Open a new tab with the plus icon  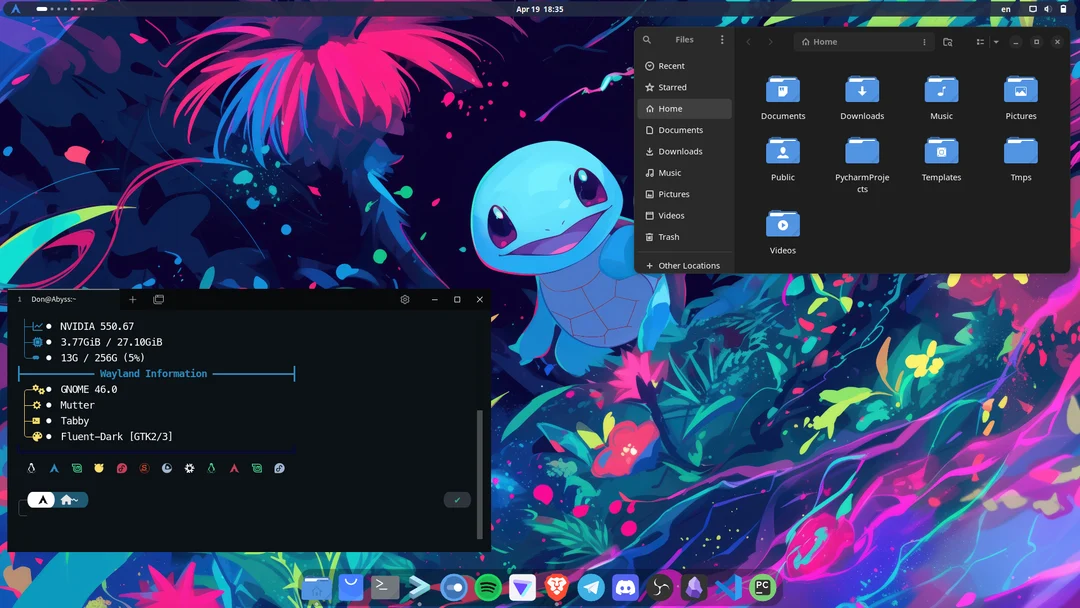132,299
